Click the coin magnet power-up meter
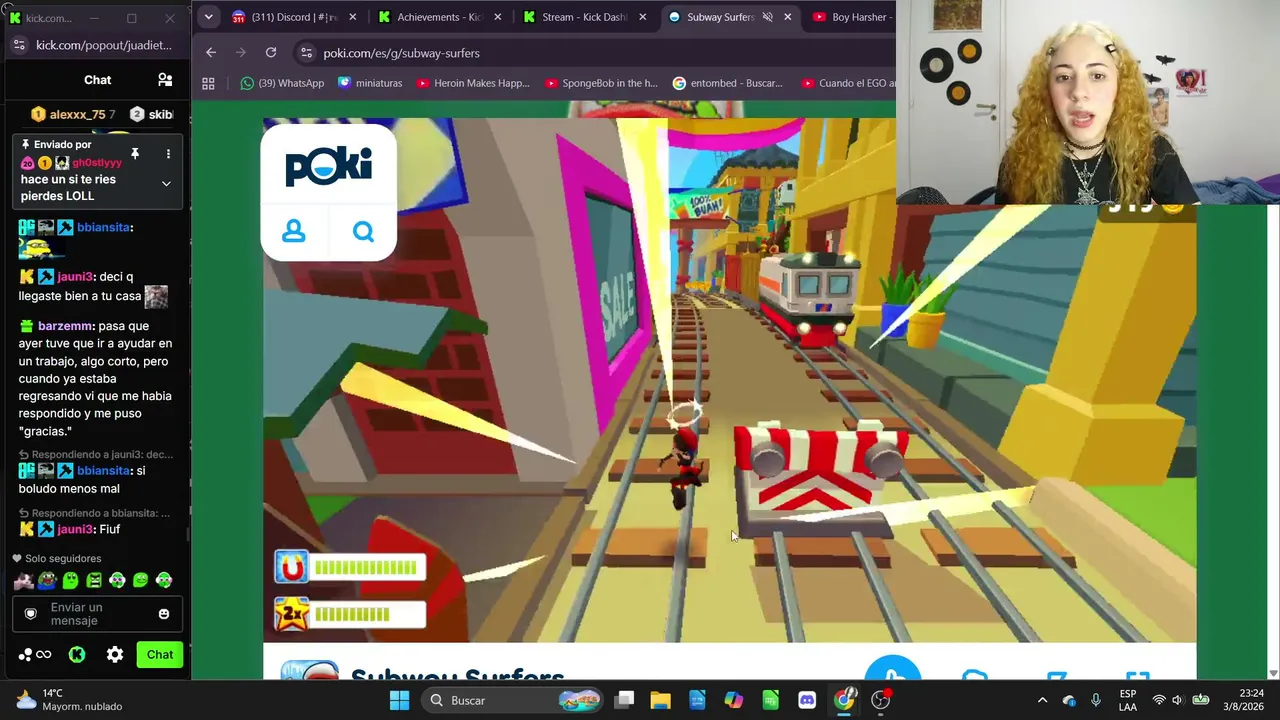The image size is (1280, 720). (350, 567)
